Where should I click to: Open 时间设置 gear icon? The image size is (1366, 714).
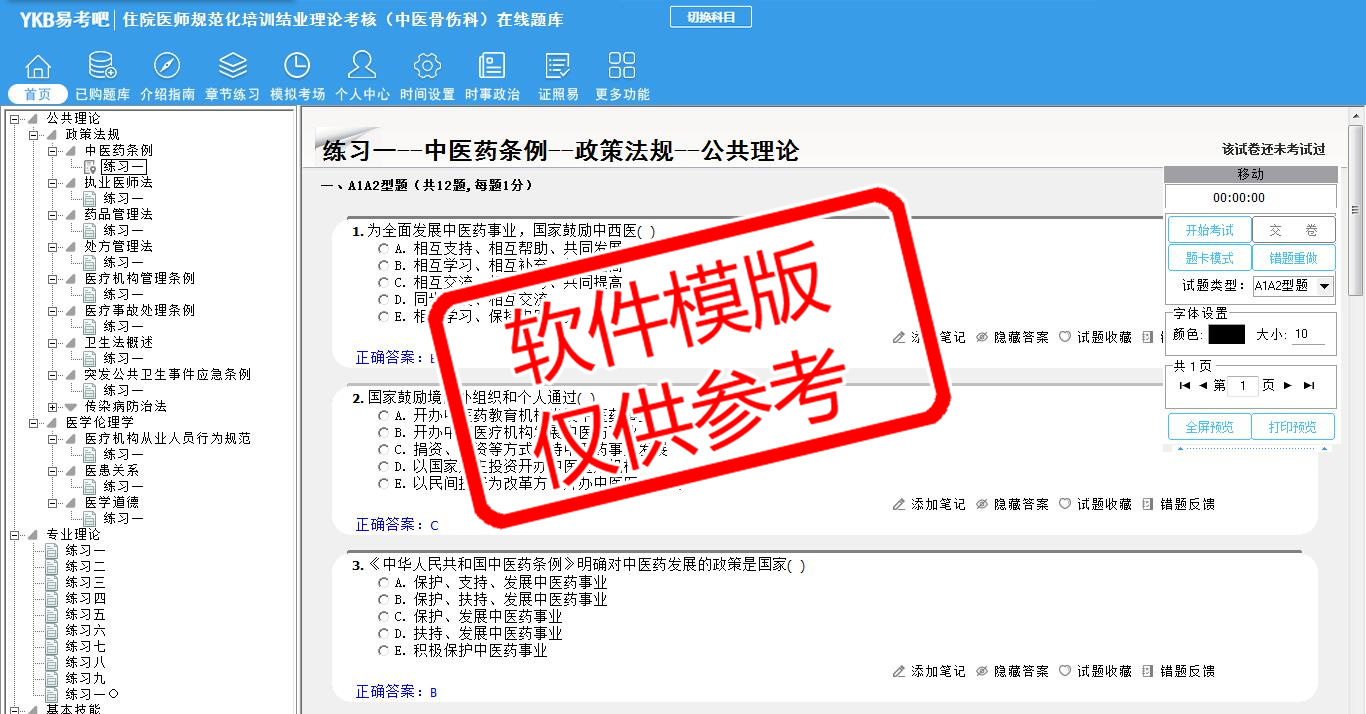pos(427,67)
